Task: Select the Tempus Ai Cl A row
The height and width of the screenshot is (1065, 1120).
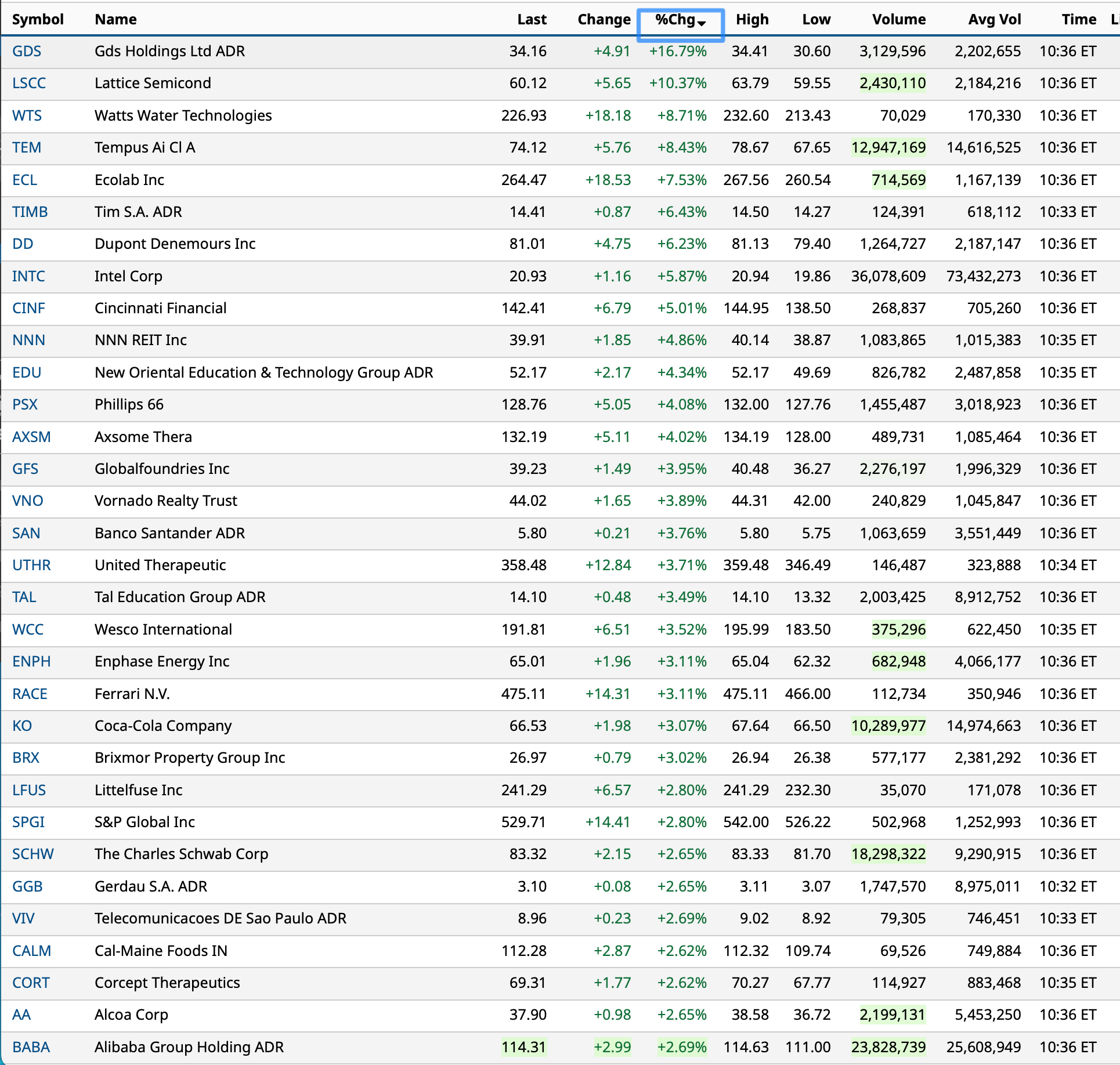Action: coord(144,147)
